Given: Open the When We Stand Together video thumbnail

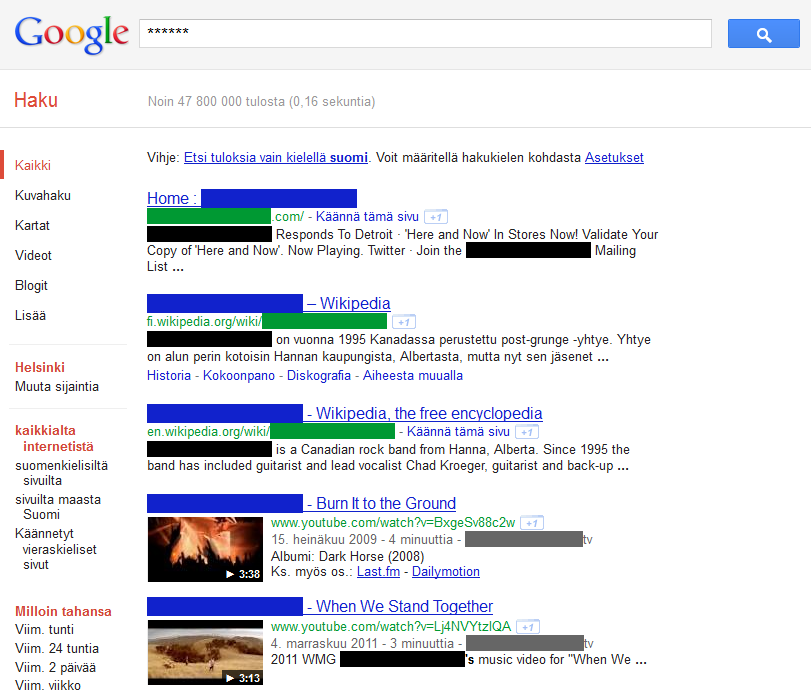Looking at the screenshot, I should (205, 653).
